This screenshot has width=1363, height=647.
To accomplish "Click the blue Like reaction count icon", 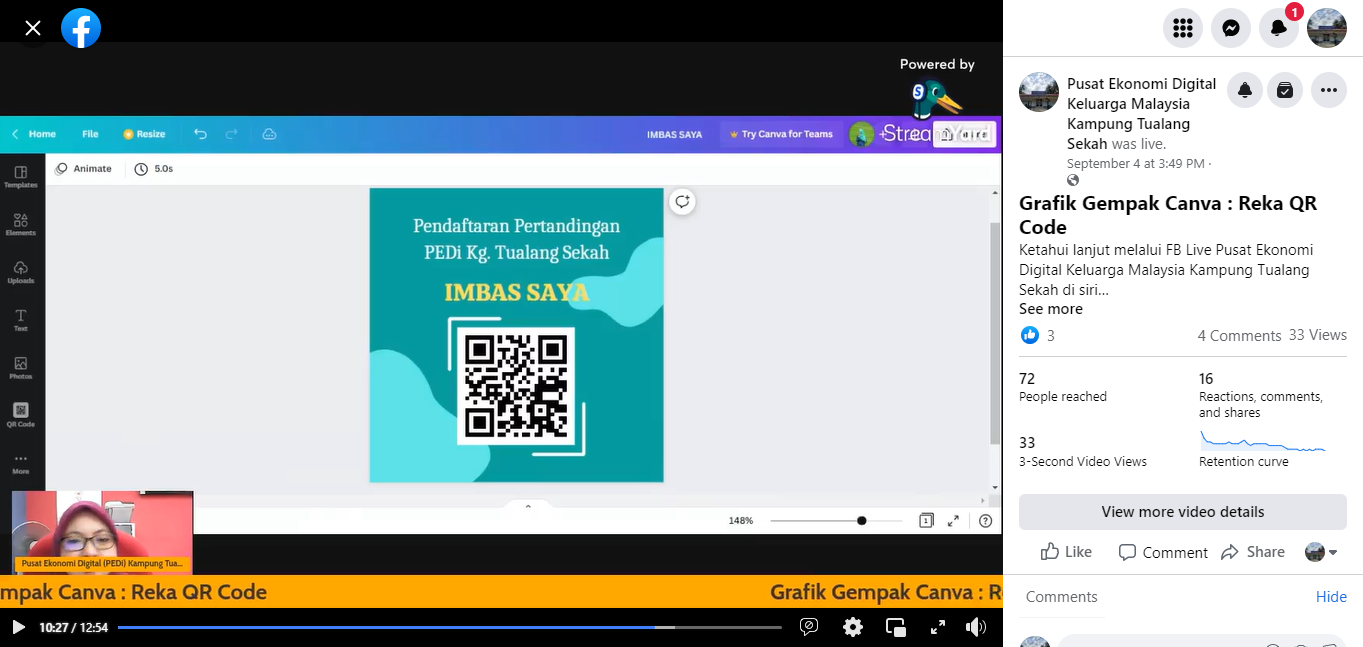I will click(x=1030, y=335).
